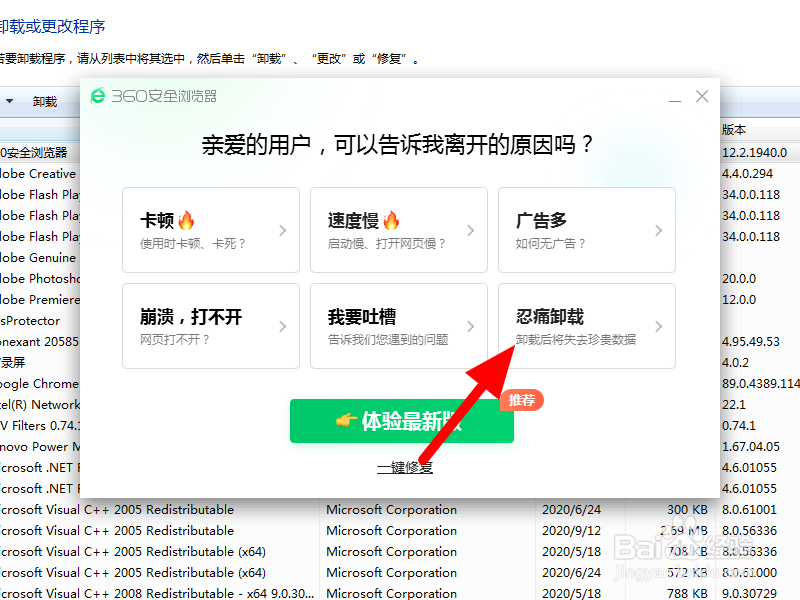
Task: Select the V Filters 0.74.1 row
Action: pos(40,426)
